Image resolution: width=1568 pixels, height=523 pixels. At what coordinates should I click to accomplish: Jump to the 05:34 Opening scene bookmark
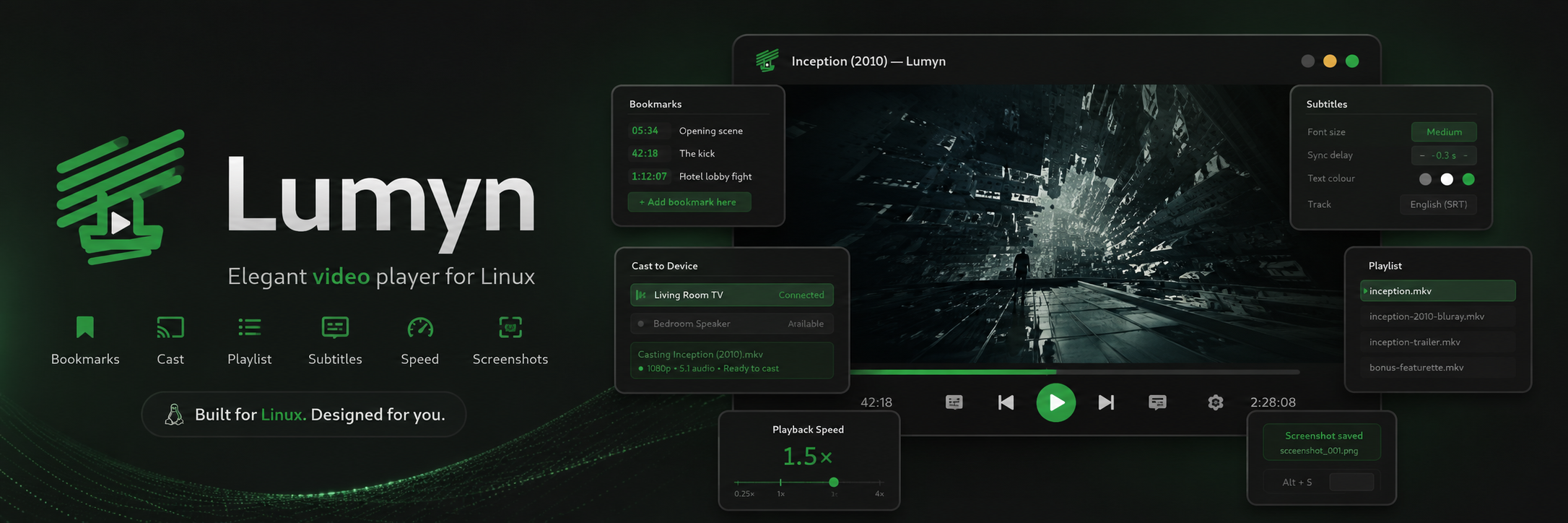pyautogui.click(x=697, y=131)
